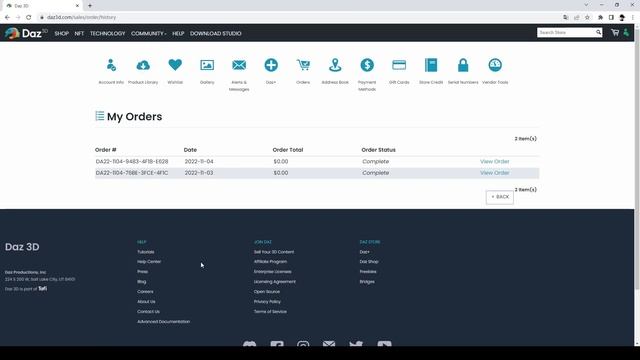Viewport: 640px width, 360px height.
Task: Open the tab search chevron in title bar
Action: pyautogui.click(x=586, y=5)
